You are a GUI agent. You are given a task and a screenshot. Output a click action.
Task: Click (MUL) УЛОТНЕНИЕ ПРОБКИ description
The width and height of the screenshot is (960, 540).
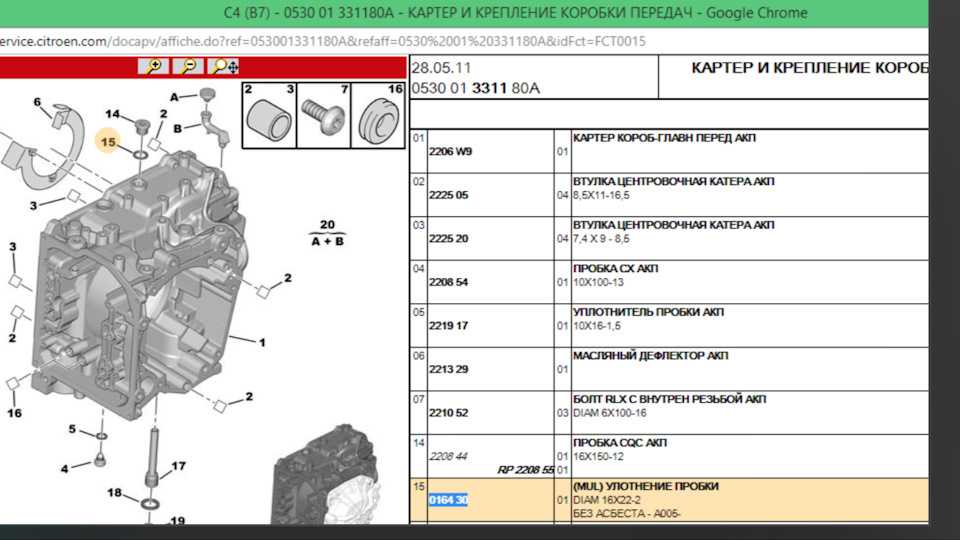645,486
